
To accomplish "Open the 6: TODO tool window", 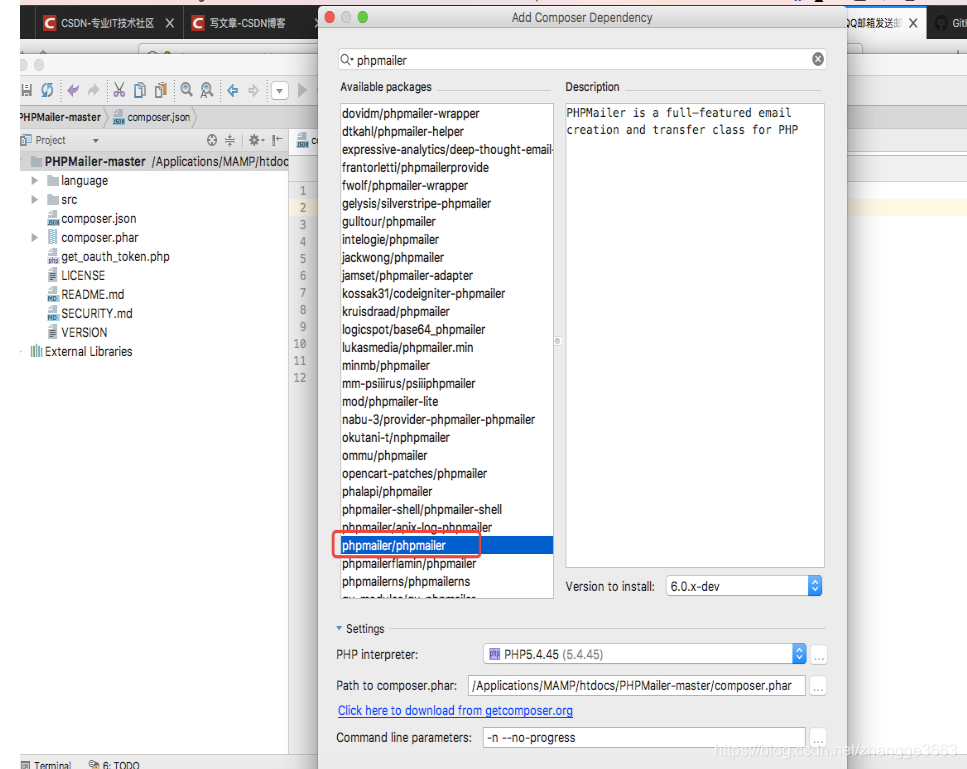I will tap(114, 764).
